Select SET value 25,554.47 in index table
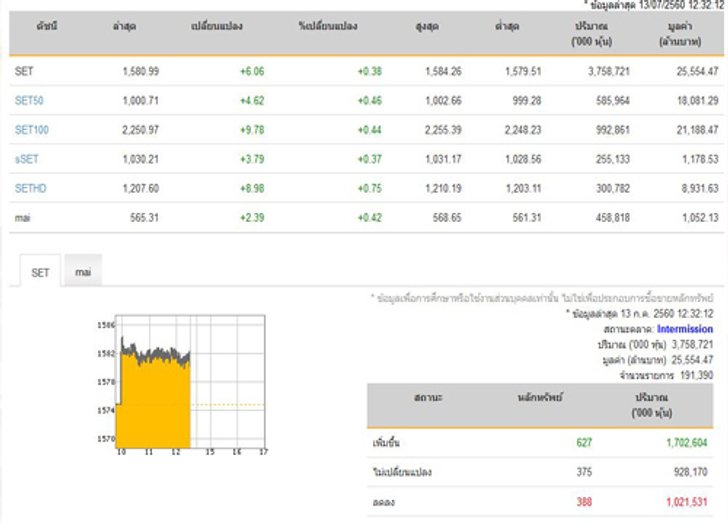 [x=697, y=71]
